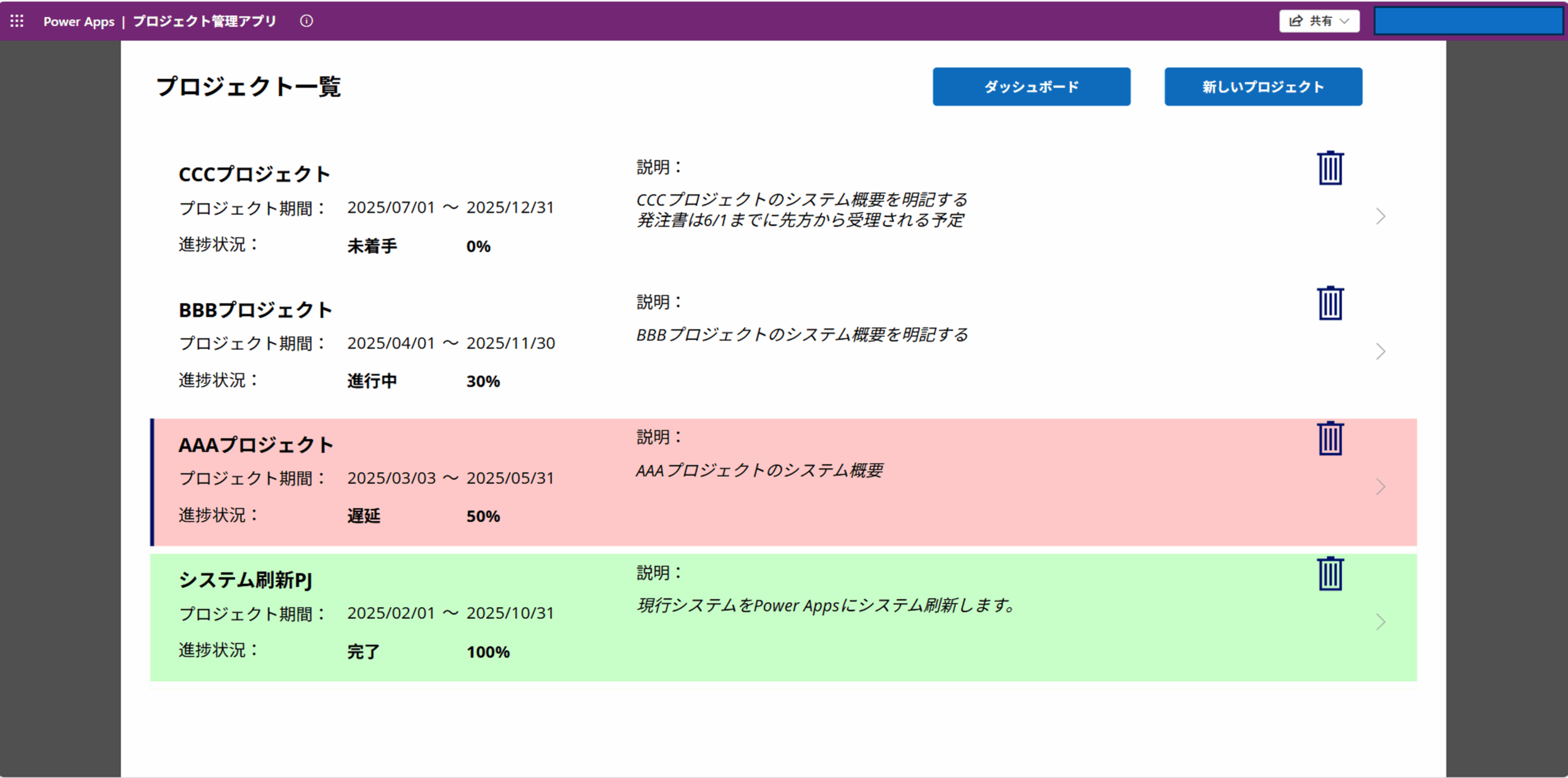Expand the 共有 dropdown chevron
This screenshot has width=1568, height=778.
click(1345, 21)
